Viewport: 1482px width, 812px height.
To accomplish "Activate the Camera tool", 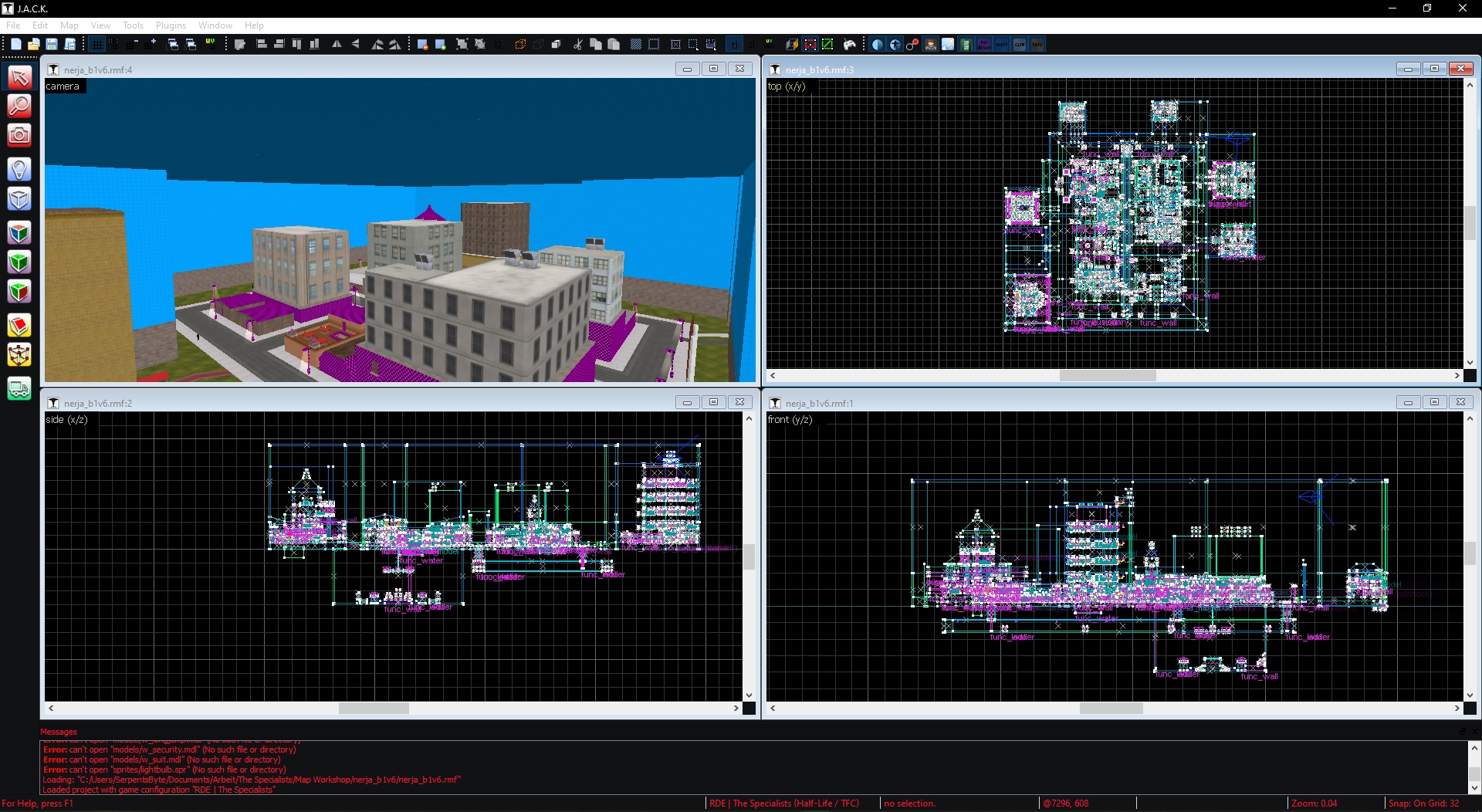I will [x=19, y=136].
